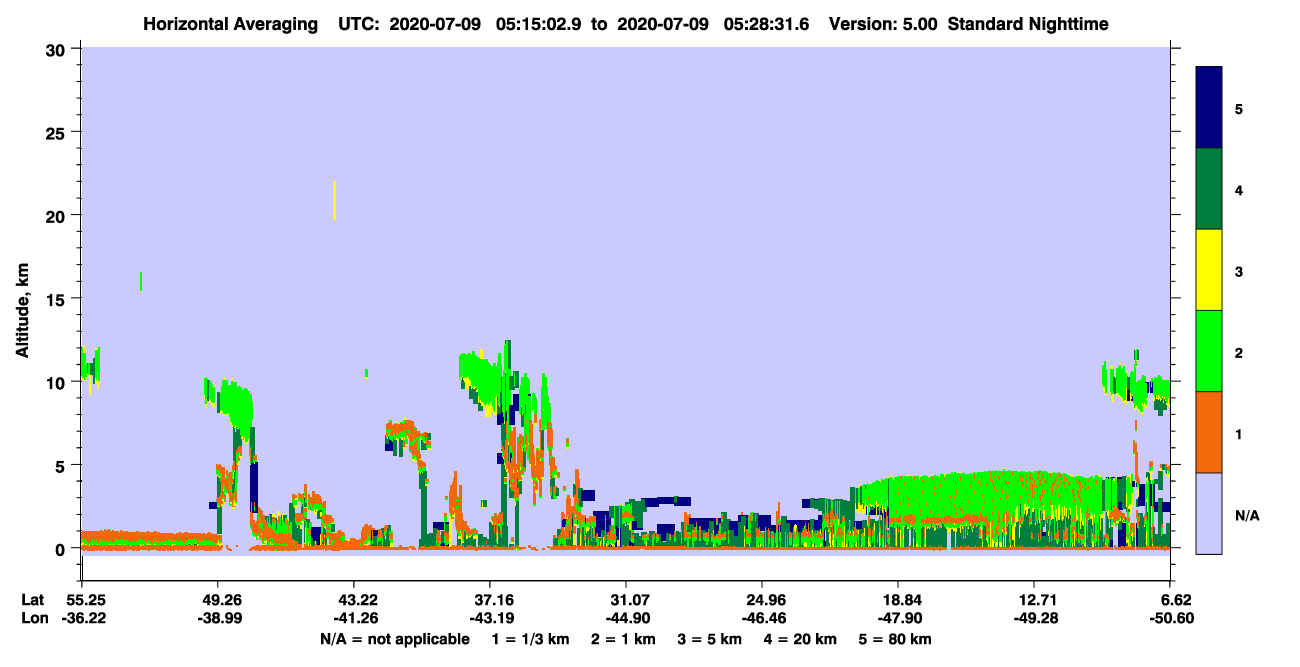Click the longitude value -50.60
This screenshot has width=1300, height=667.
pyautogui.click(x=1170, y=618)
